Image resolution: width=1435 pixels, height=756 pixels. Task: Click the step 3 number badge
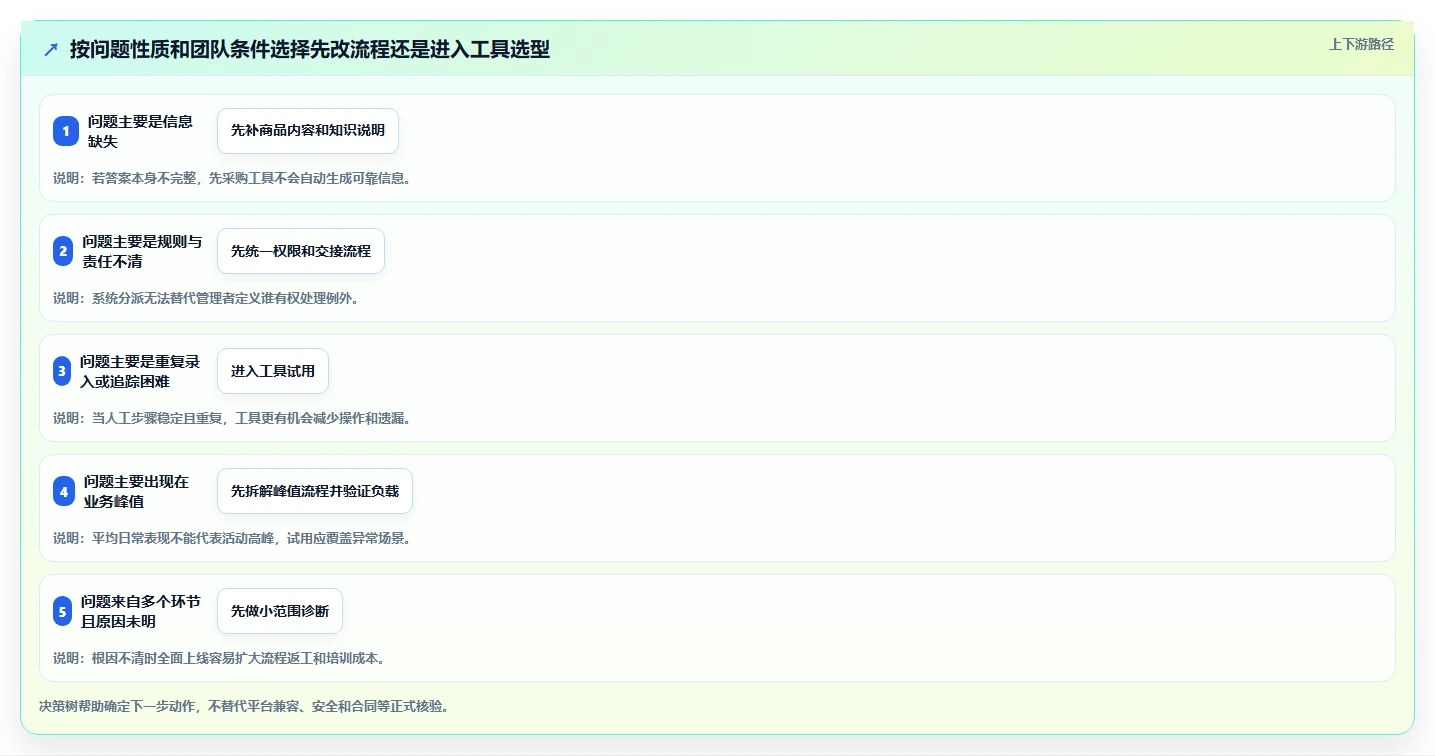click(62, 371)
